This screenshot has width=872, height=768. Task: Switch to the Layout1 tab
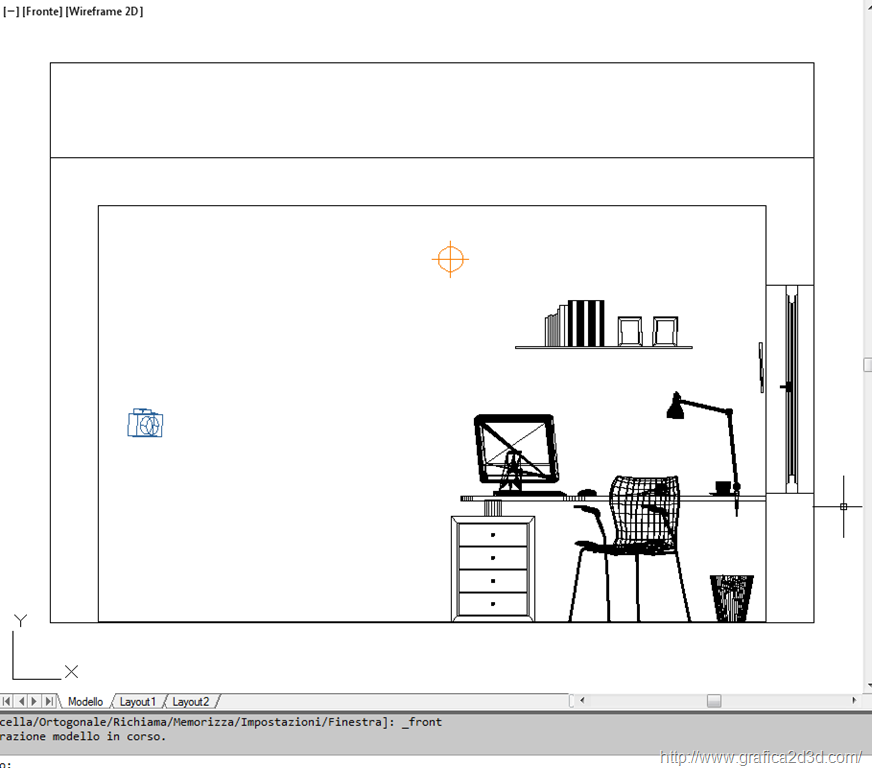pos(138,702)
